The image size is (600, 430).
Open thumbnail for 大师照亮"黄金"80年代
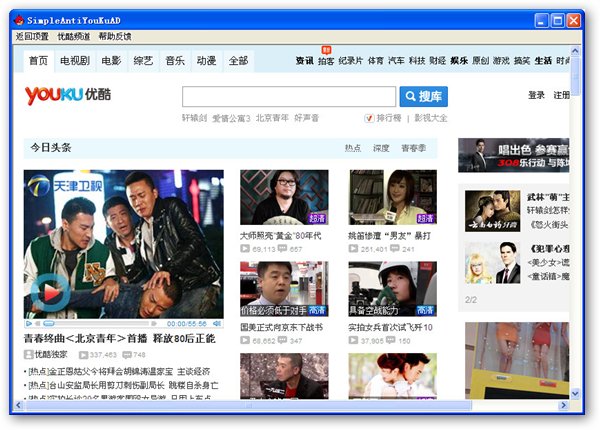(x=284, y=197)
